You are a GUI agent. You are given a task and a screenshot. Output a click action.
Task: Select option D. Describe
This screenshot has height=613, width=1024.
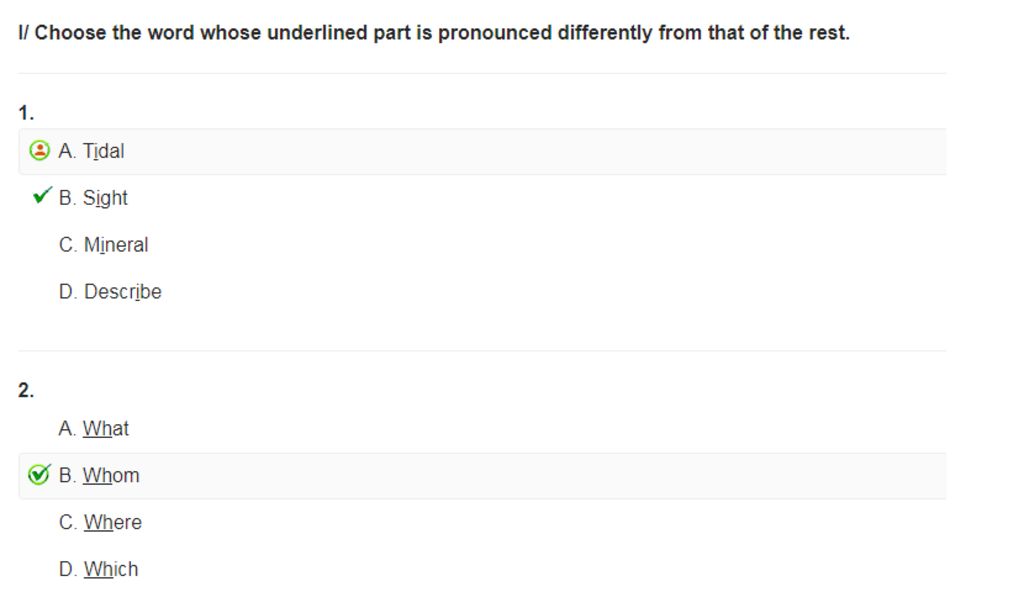pos(110,292)
